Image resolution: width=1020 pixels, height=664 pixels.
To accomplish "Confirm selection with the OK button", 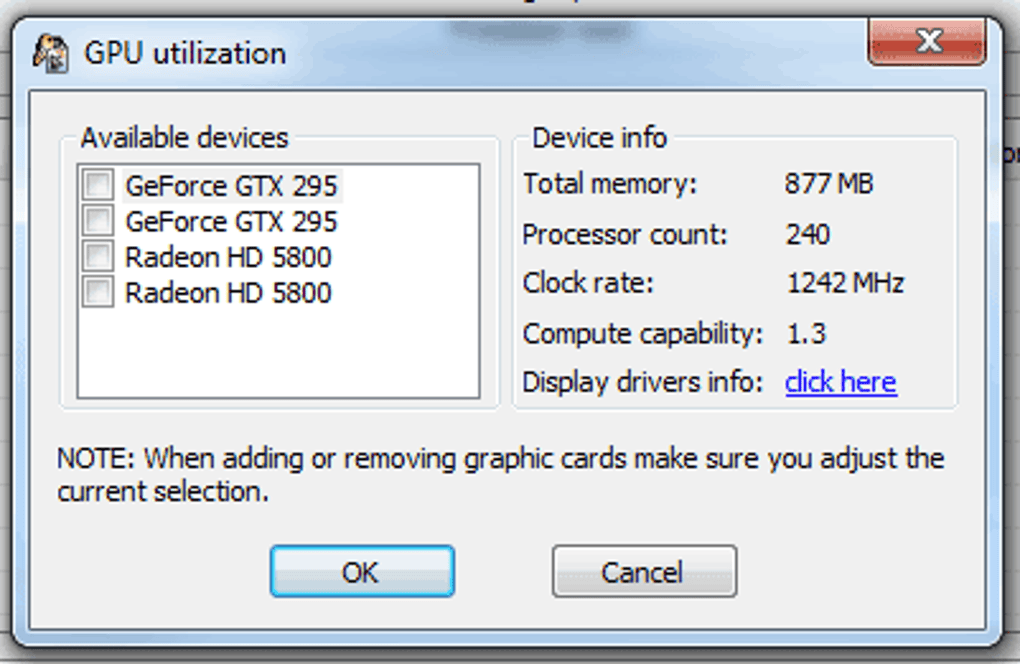I will (x=361, y=572).
